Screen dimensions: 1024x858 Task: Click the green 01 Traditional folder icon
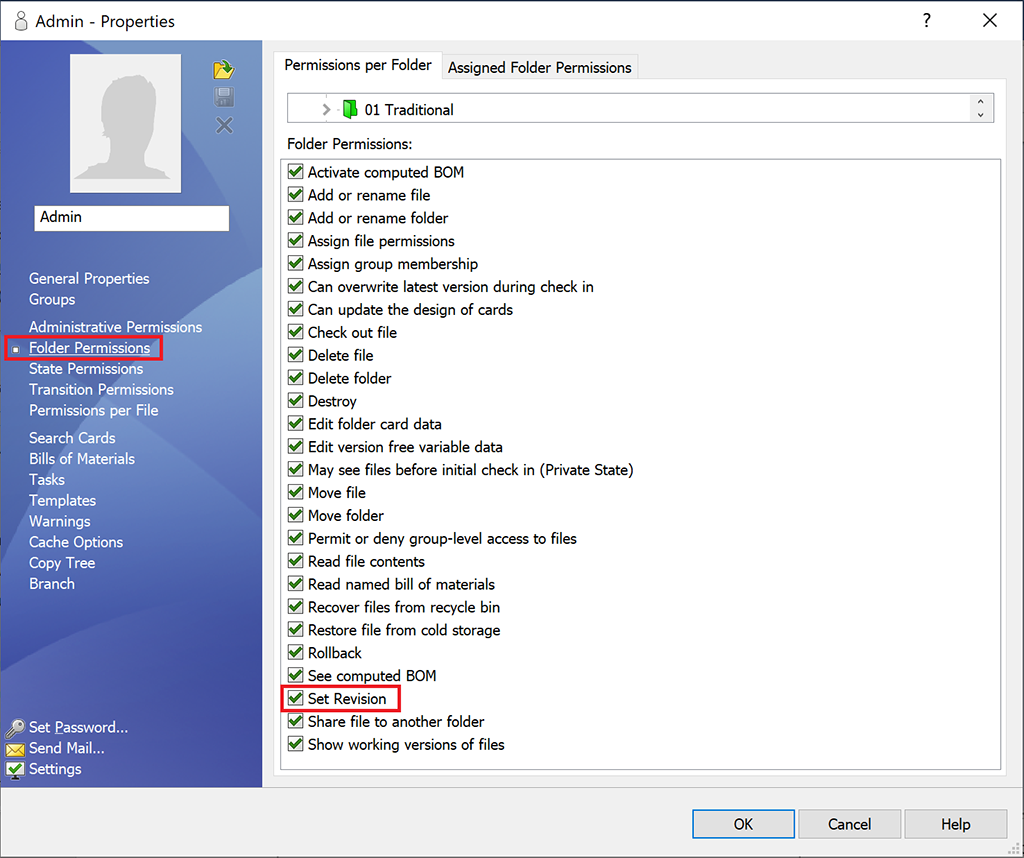tap(350, 109)
